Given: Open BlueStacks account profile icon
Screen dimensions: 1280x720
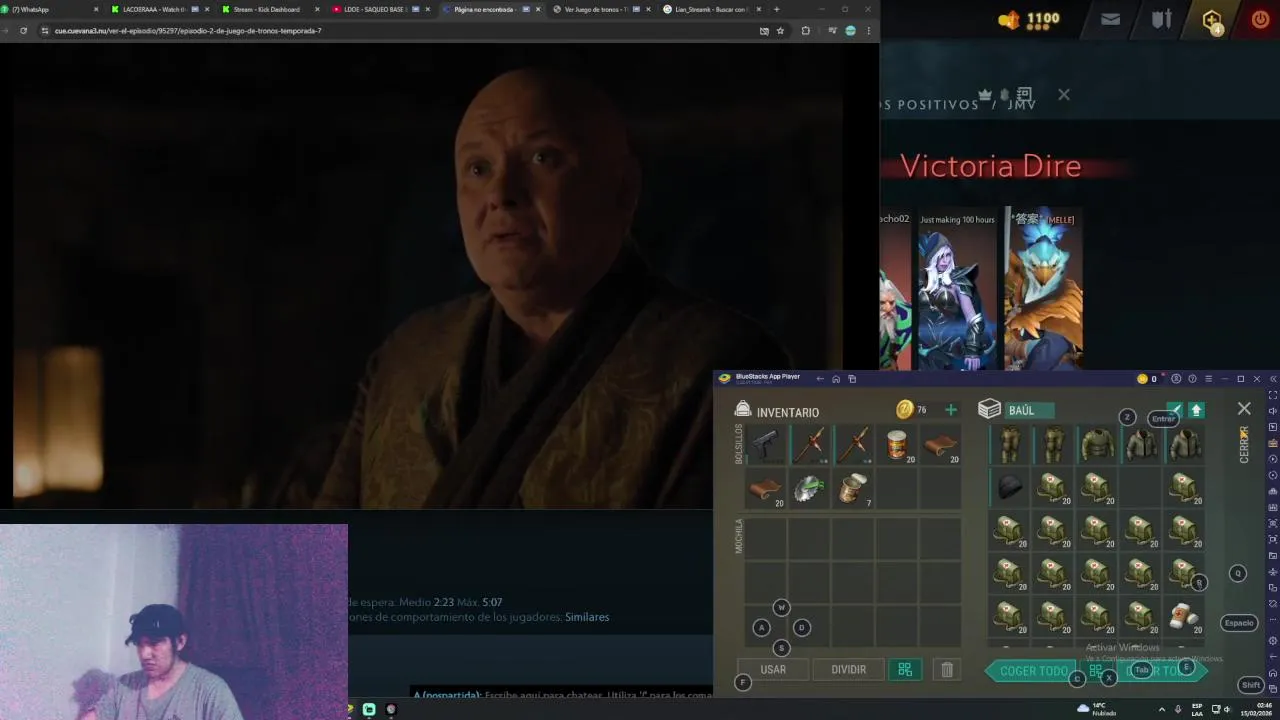Looking at the screenshot, I should pyautogui.click(x=1176, y=379).
